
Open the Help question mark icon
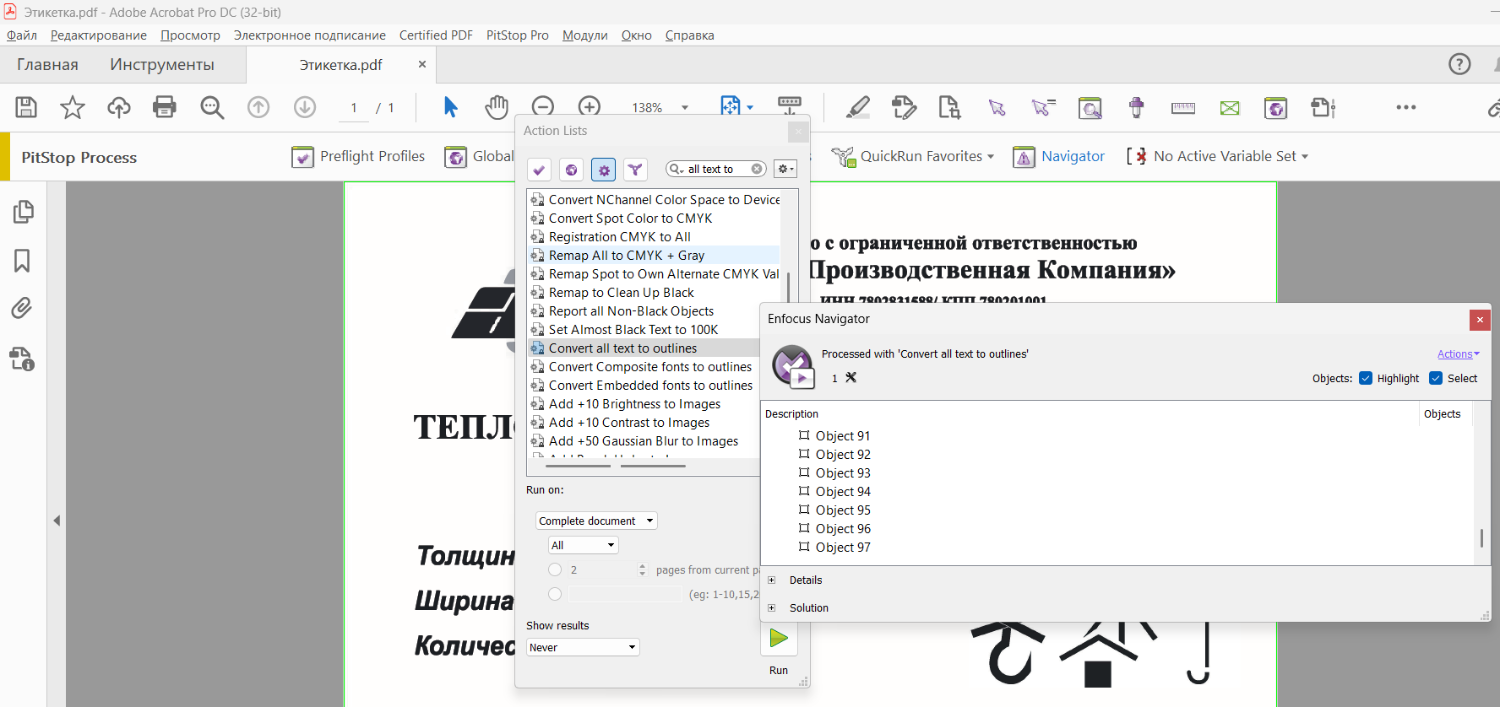point(1460,64)
